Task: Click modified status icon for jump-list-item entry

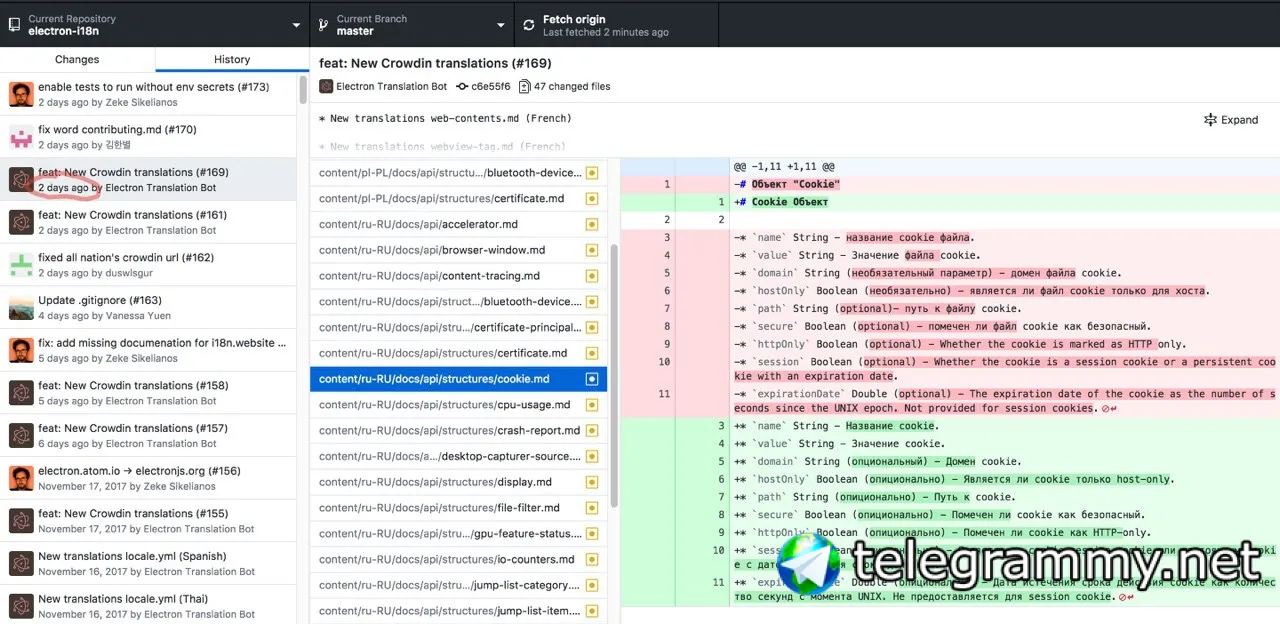Action: [x=592, y=611]
